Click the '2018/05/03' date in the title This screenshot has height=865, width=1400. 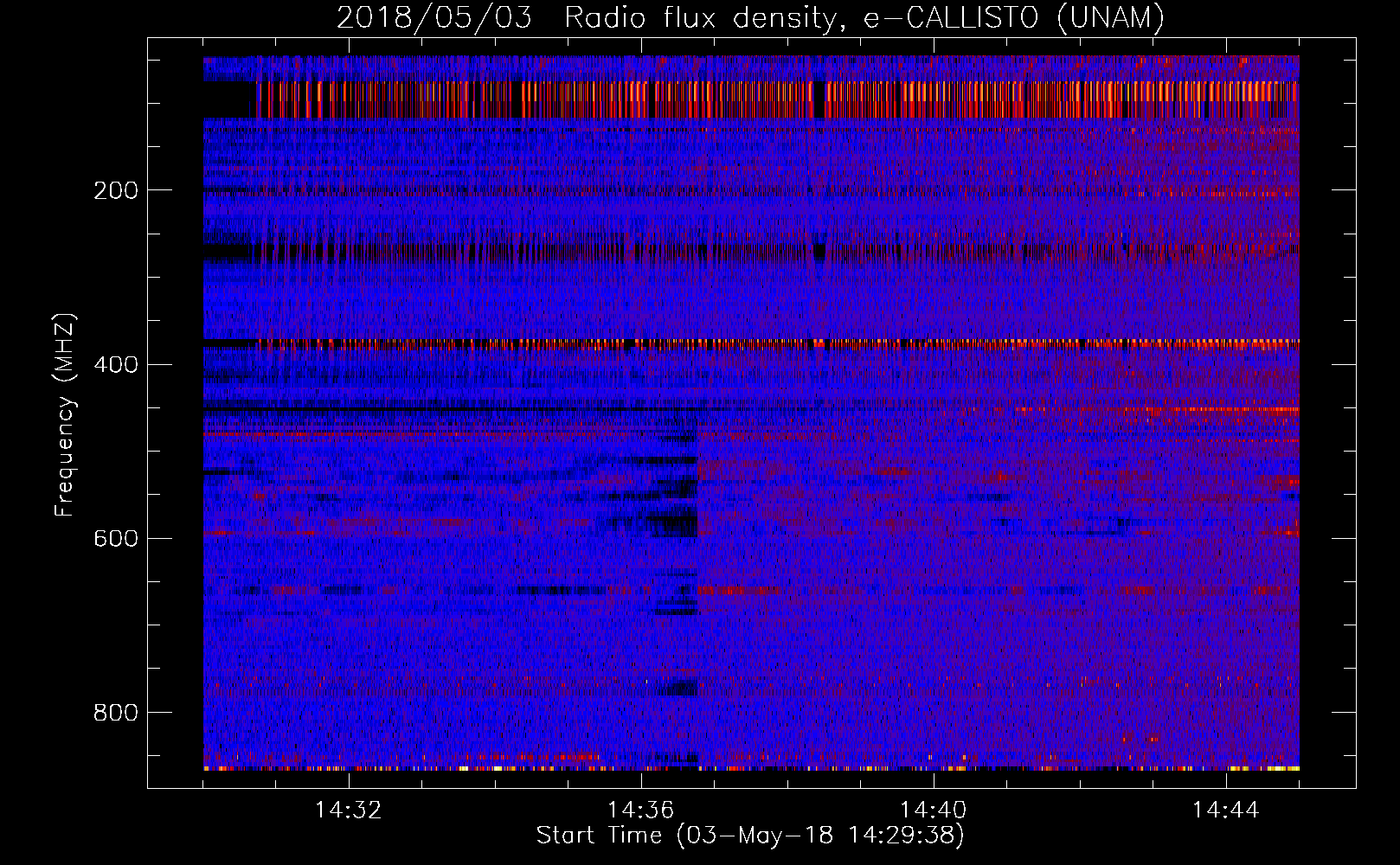coord(434,17)
